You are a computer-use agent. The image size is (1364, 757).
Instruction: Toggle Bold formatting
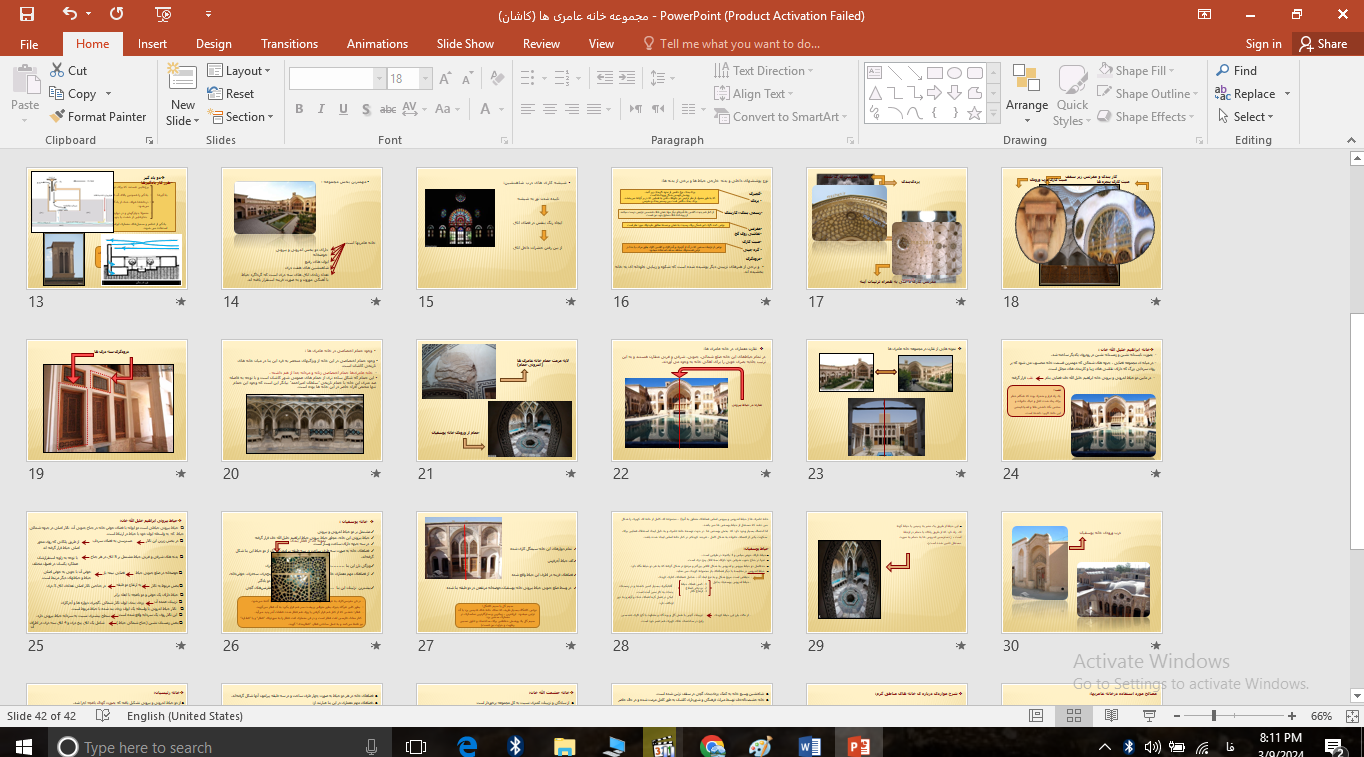299,109
